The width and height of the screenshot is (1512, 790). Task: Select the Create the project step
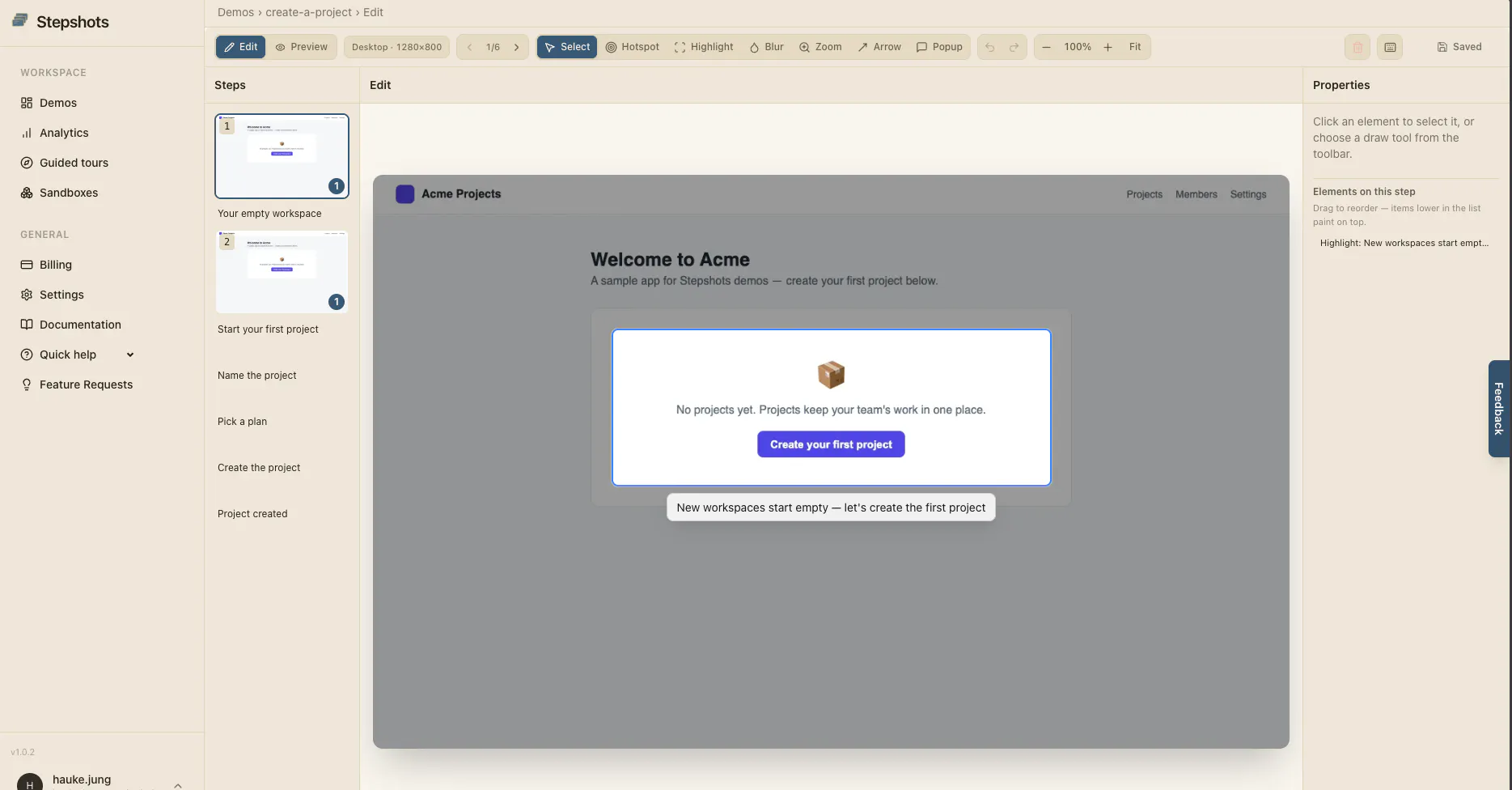(x=259, y=468)
